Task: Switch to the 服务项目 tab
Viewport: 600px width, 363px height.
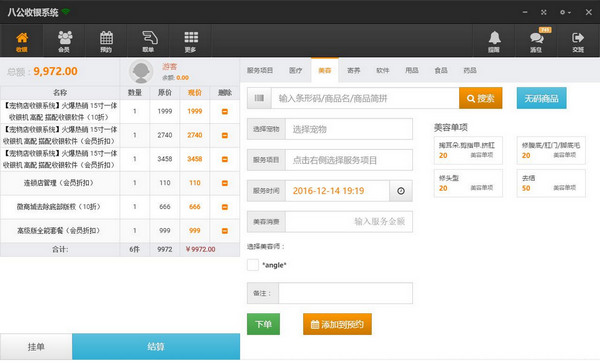Action: coord(260,70)
